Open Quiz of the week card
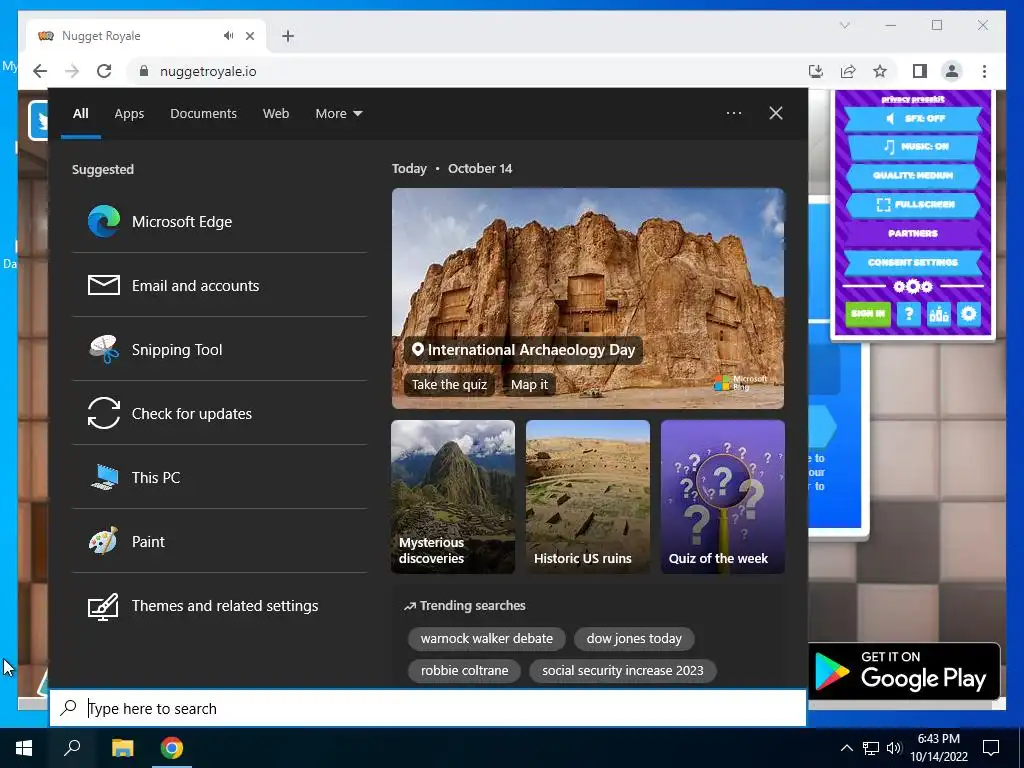Screen dimensions: 1024x768 coord(722,496)
